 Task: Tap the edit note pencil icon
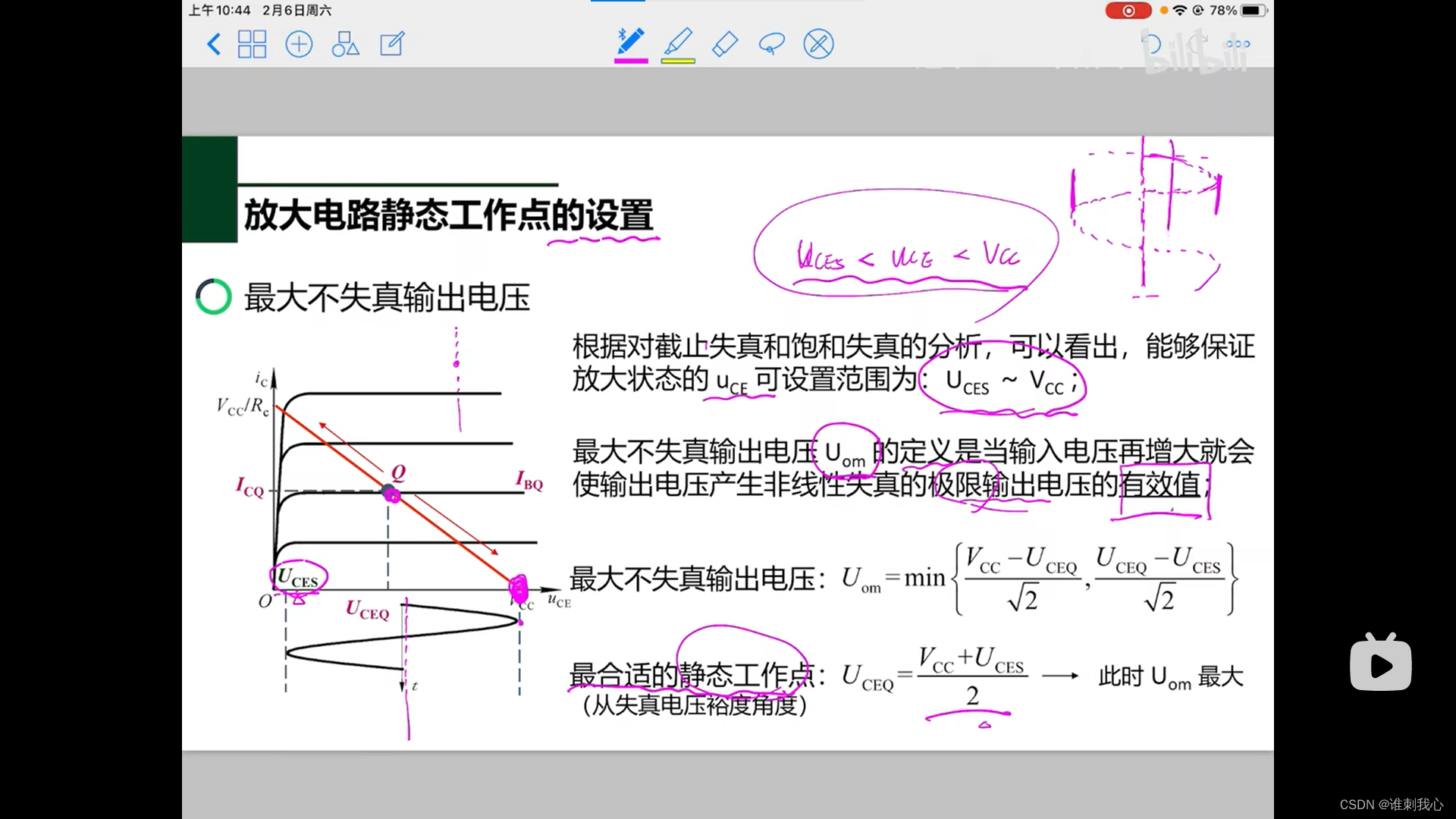pos(392,44)
